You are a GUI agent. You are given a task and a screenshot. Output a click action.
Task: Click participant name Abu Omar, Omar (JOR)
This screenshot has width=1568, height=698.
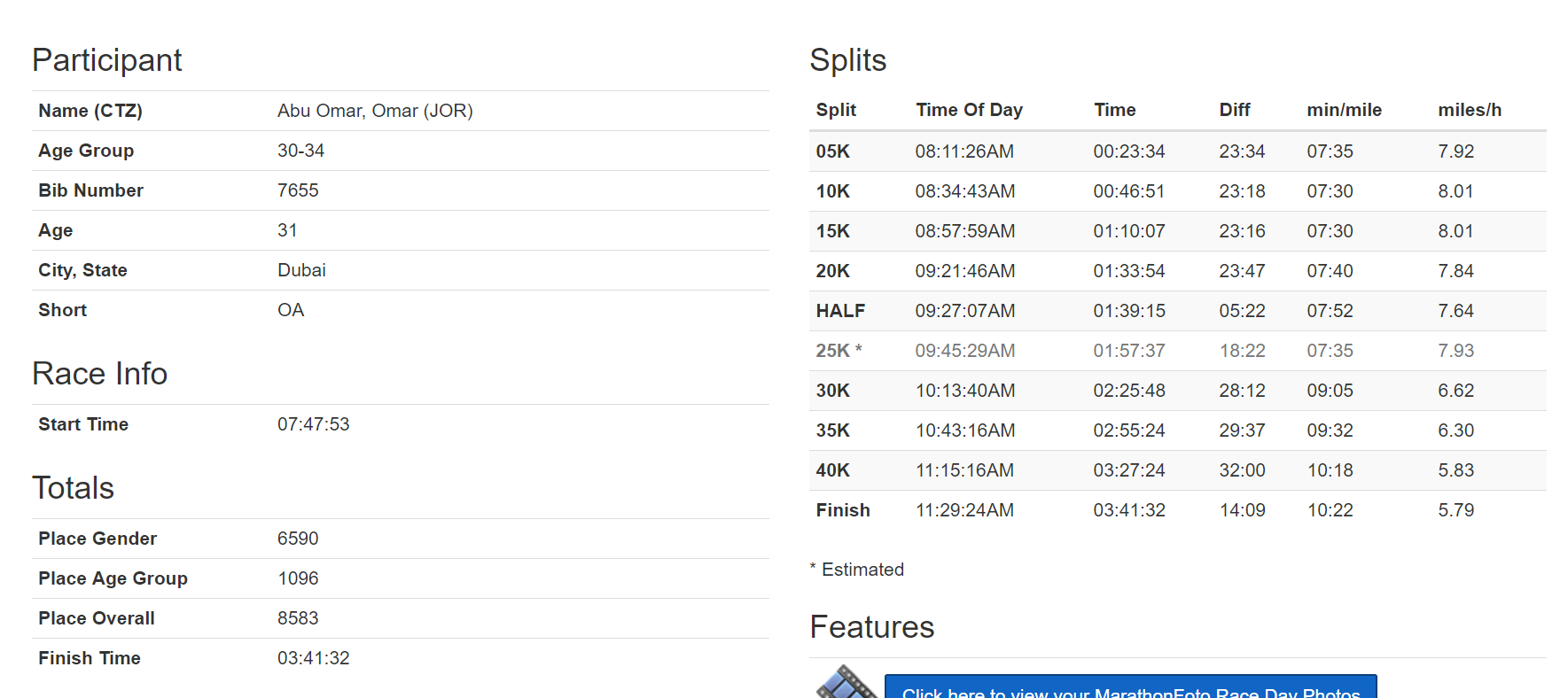point(375,111)
